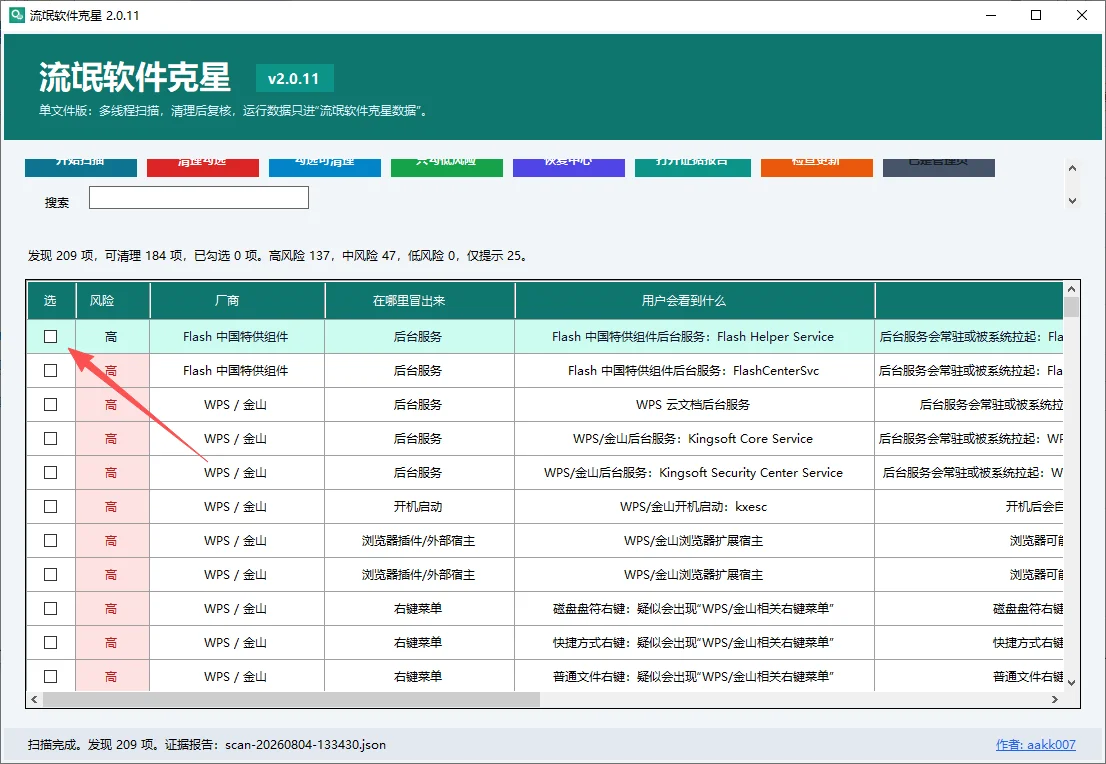
Task: Click the table's vertical scrollbar thumb
Action: 1071,308
